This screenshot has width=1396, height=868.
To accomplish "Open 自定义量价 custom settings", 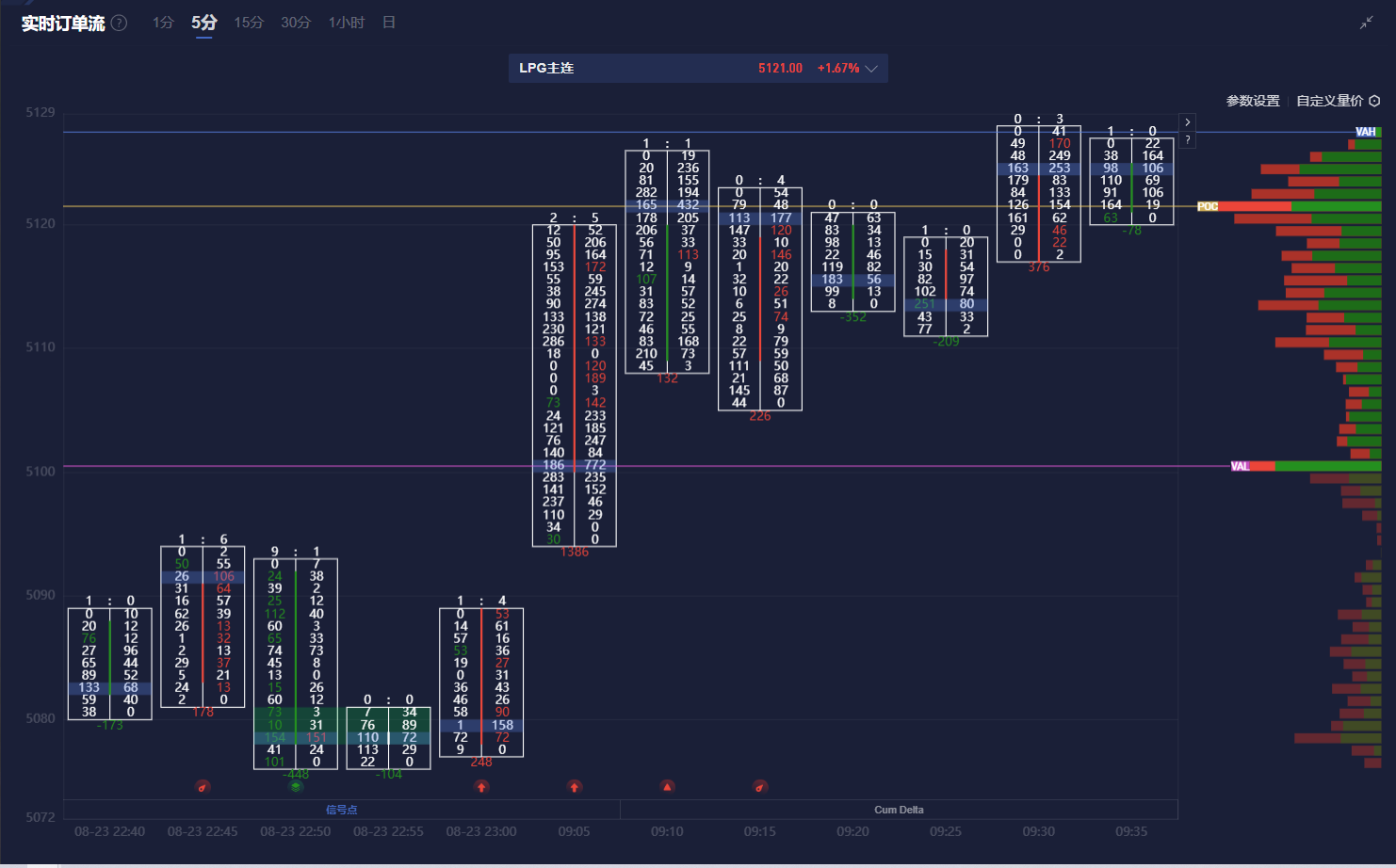I will 1329,101.
